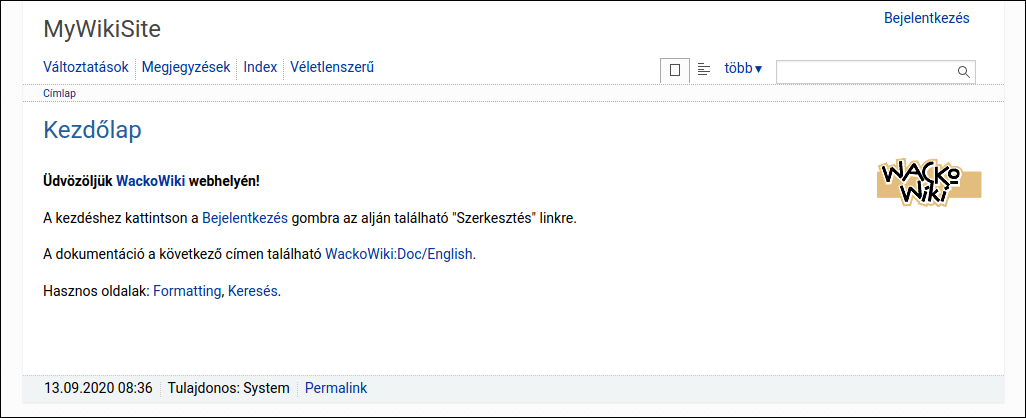Expand the 'több' dropdown menu
The width and height of the screenshot is (1026, 418).
click(743, 69)
